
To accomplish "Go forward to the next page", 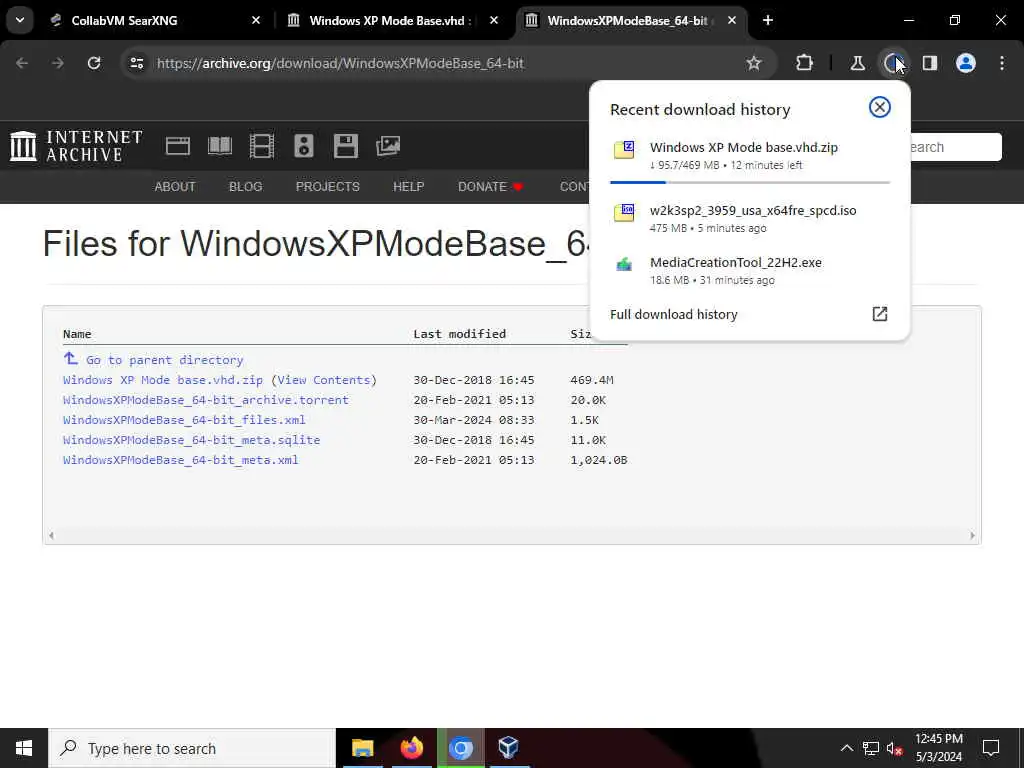I will point(58,63).
